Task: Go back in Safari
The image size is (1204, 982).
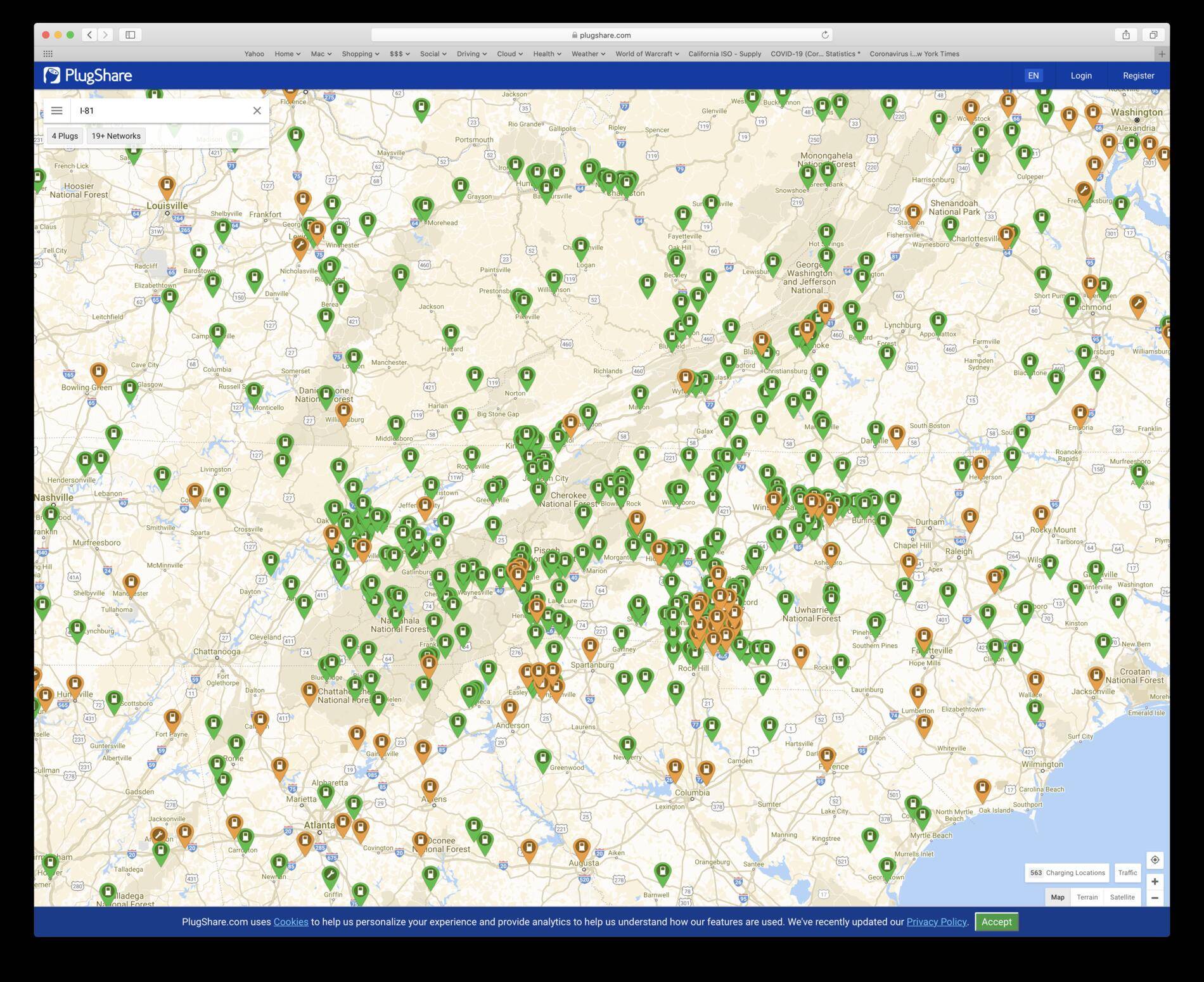Action: [90, 35]
